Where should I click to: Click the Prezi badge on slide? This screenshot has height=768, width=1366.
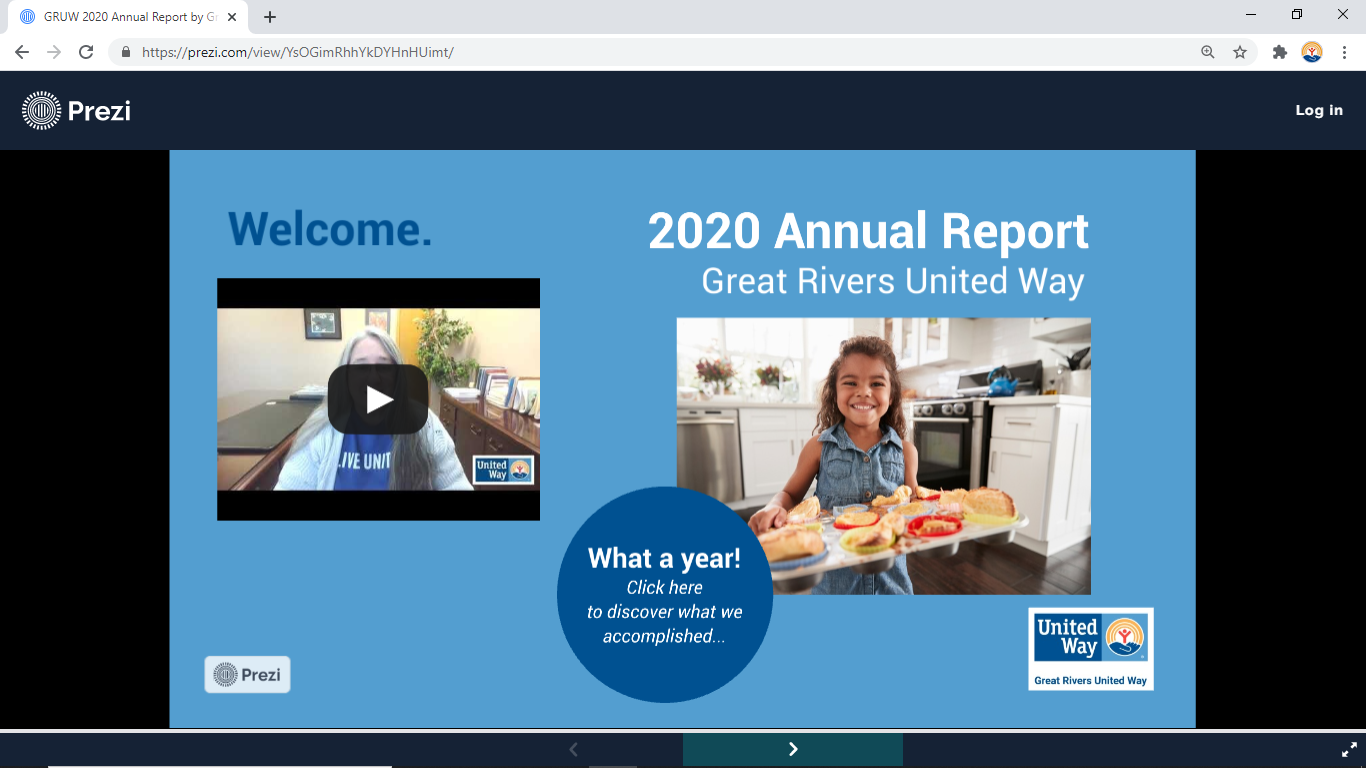(247, 675)
